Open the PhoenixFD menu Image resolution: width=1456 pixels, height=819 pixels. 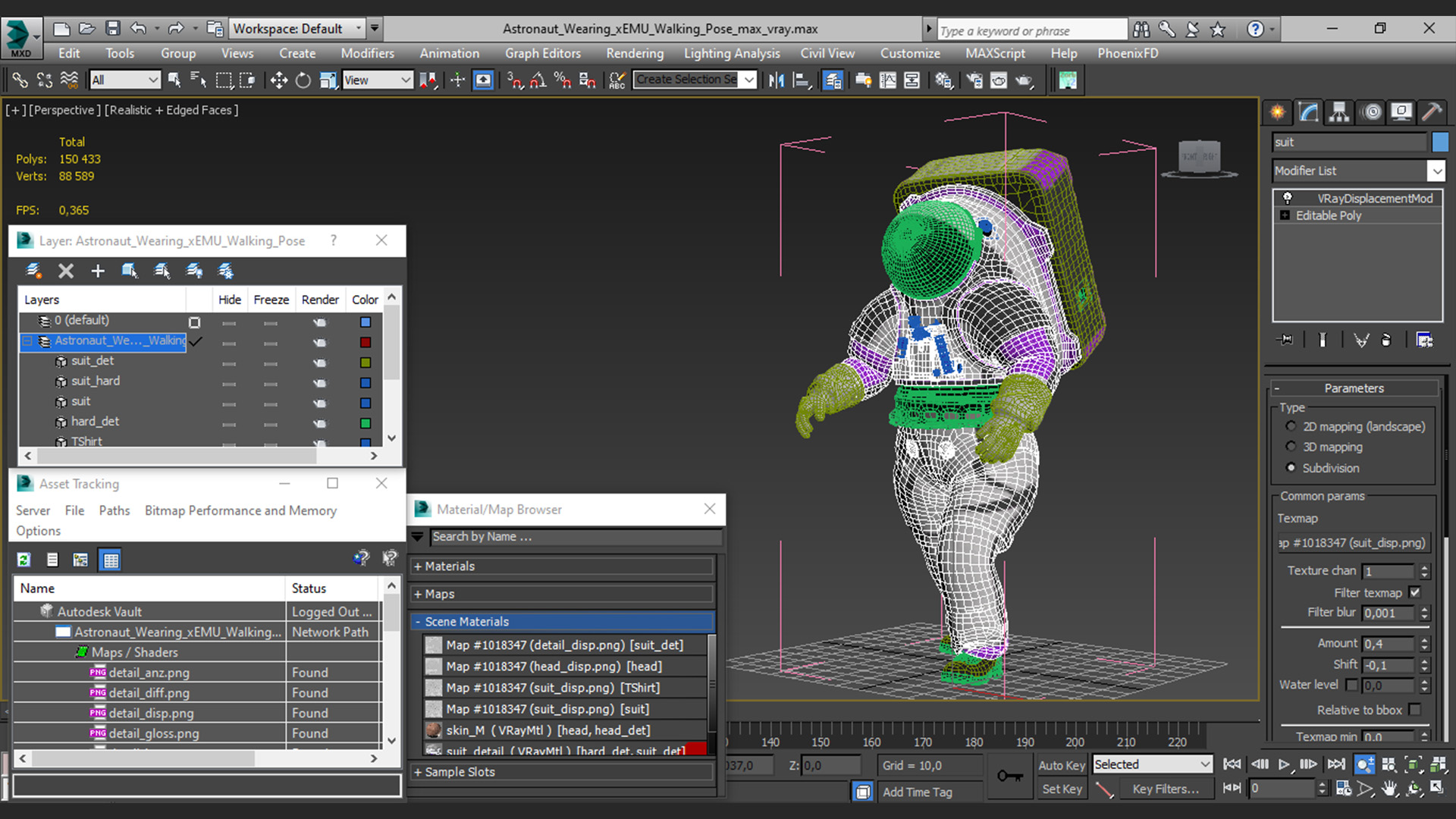pos(1128,53)
